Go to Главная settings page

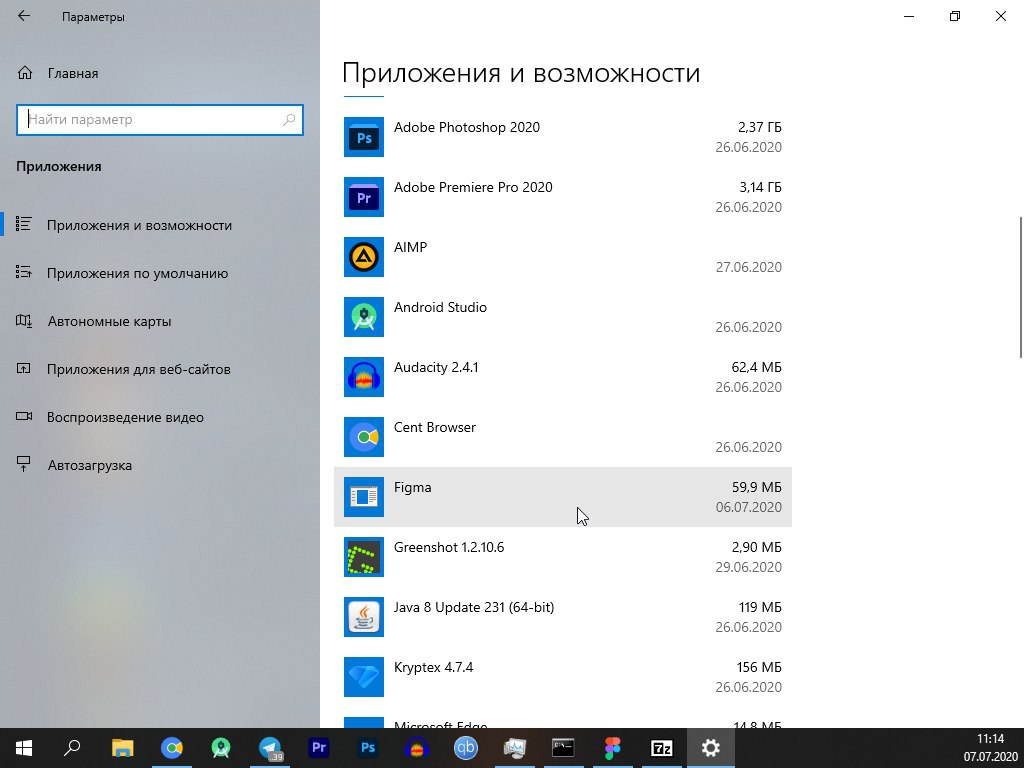pyautogui.click(x=160, y=73)
